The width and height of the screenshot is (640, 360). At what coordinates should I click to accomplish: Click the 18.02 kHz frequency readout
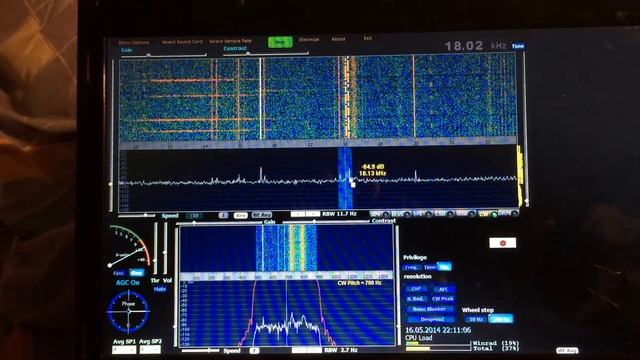(476, 46)
